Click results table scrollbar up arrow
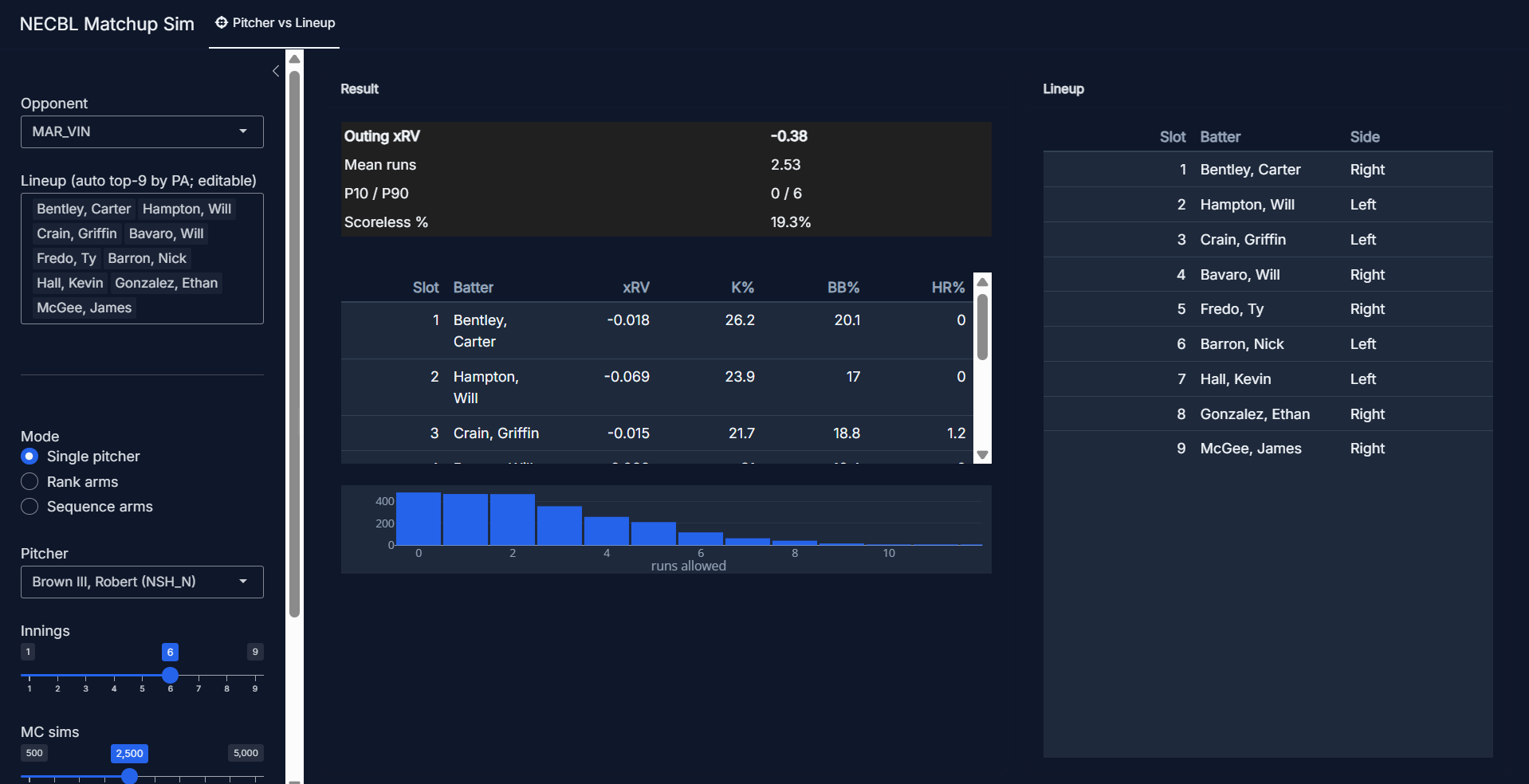This screenshot has width=1529, height=784. (x=982, y=282)
